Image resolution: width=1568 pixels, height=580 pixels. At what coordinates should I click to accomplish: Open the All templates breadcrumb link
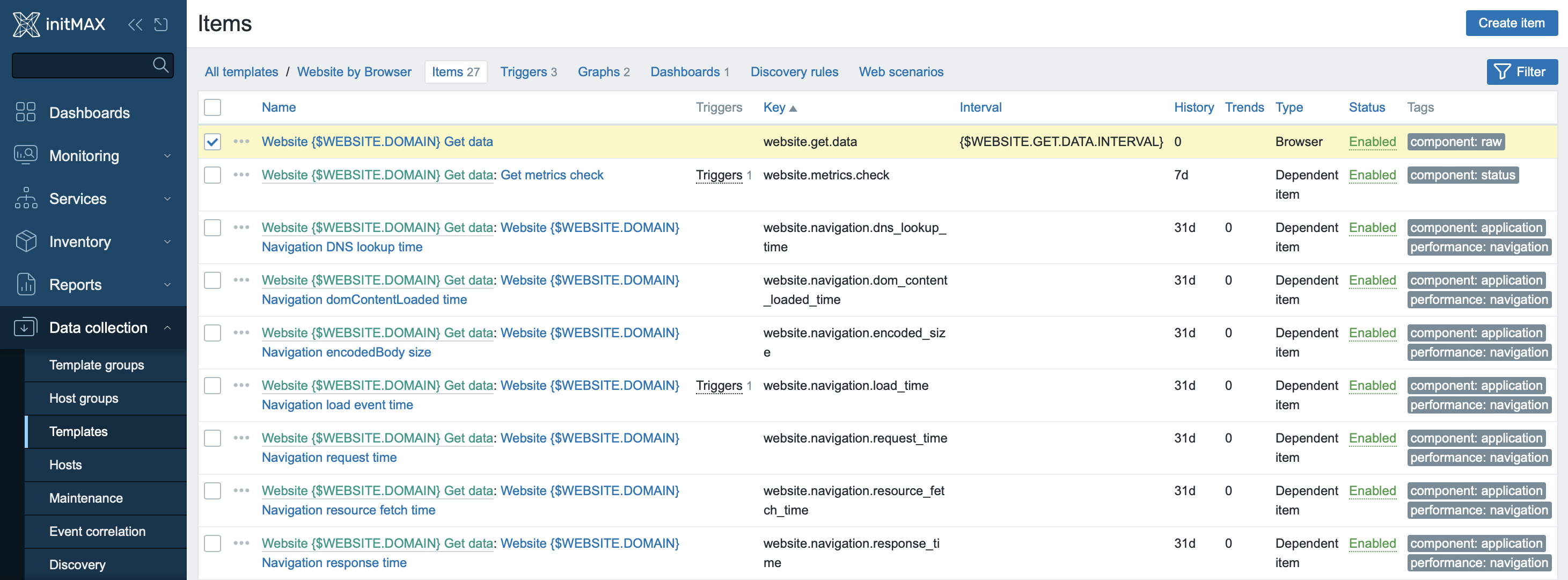coord(241,72)
